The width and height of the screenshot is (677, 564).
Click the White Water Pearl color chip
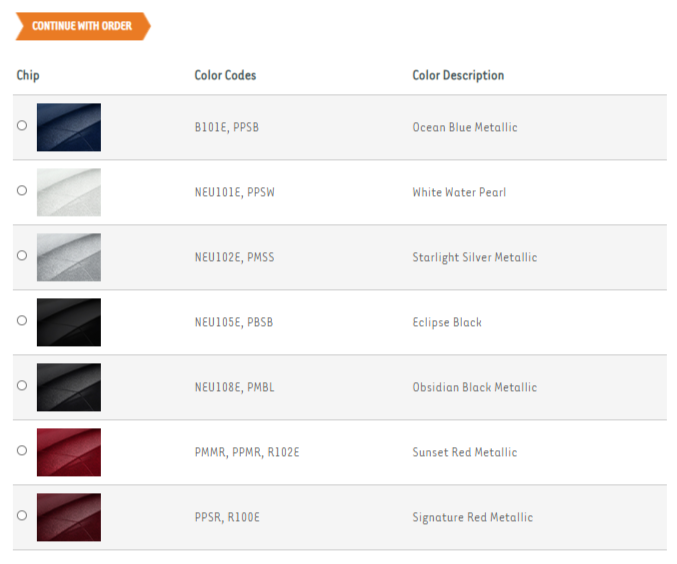coord(69,192)
